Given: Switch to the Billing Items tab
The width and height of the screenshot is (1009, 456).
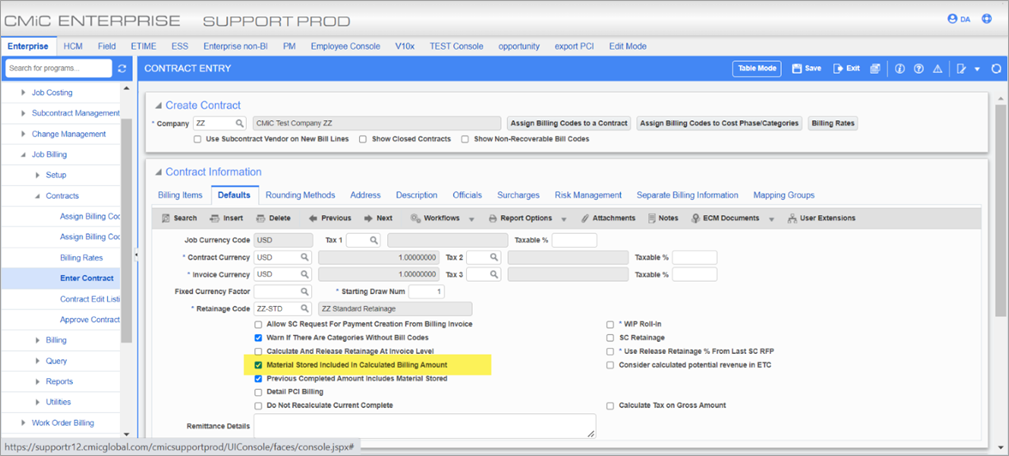Looking at the screenshot, I should (180, 195).
